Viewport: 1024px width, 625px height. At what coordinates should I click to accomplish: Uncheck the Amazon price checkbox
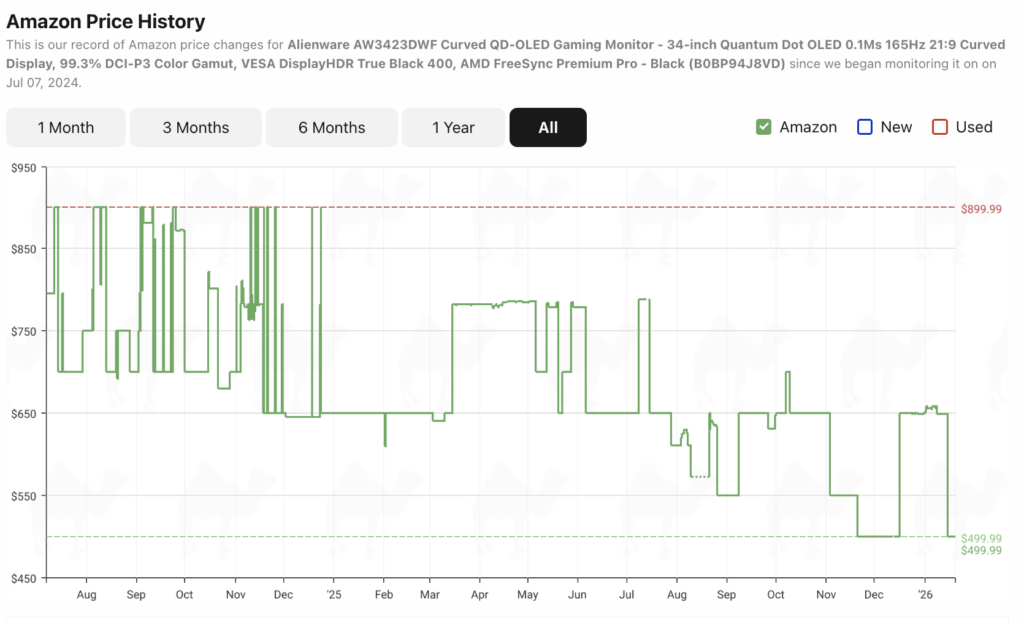click(x=764, y=127)
